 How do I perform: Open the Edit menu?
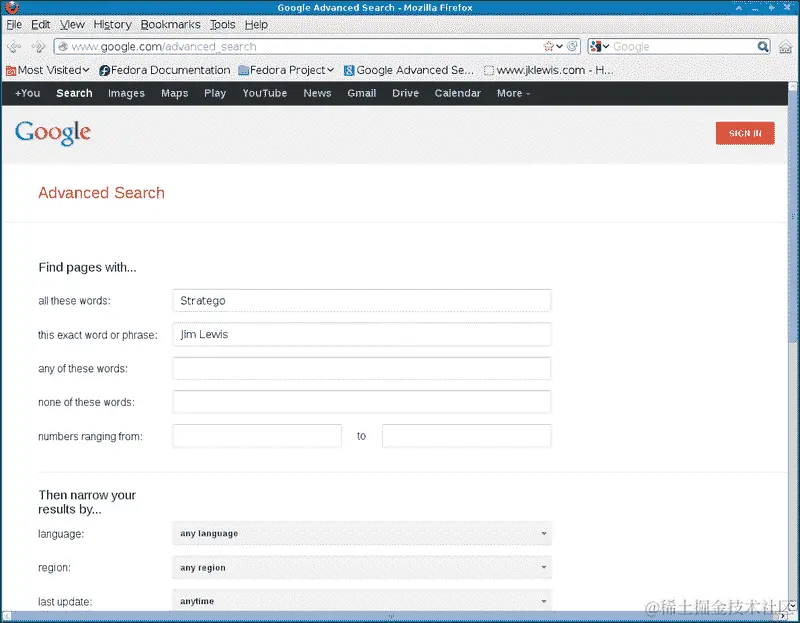(40, 24)
